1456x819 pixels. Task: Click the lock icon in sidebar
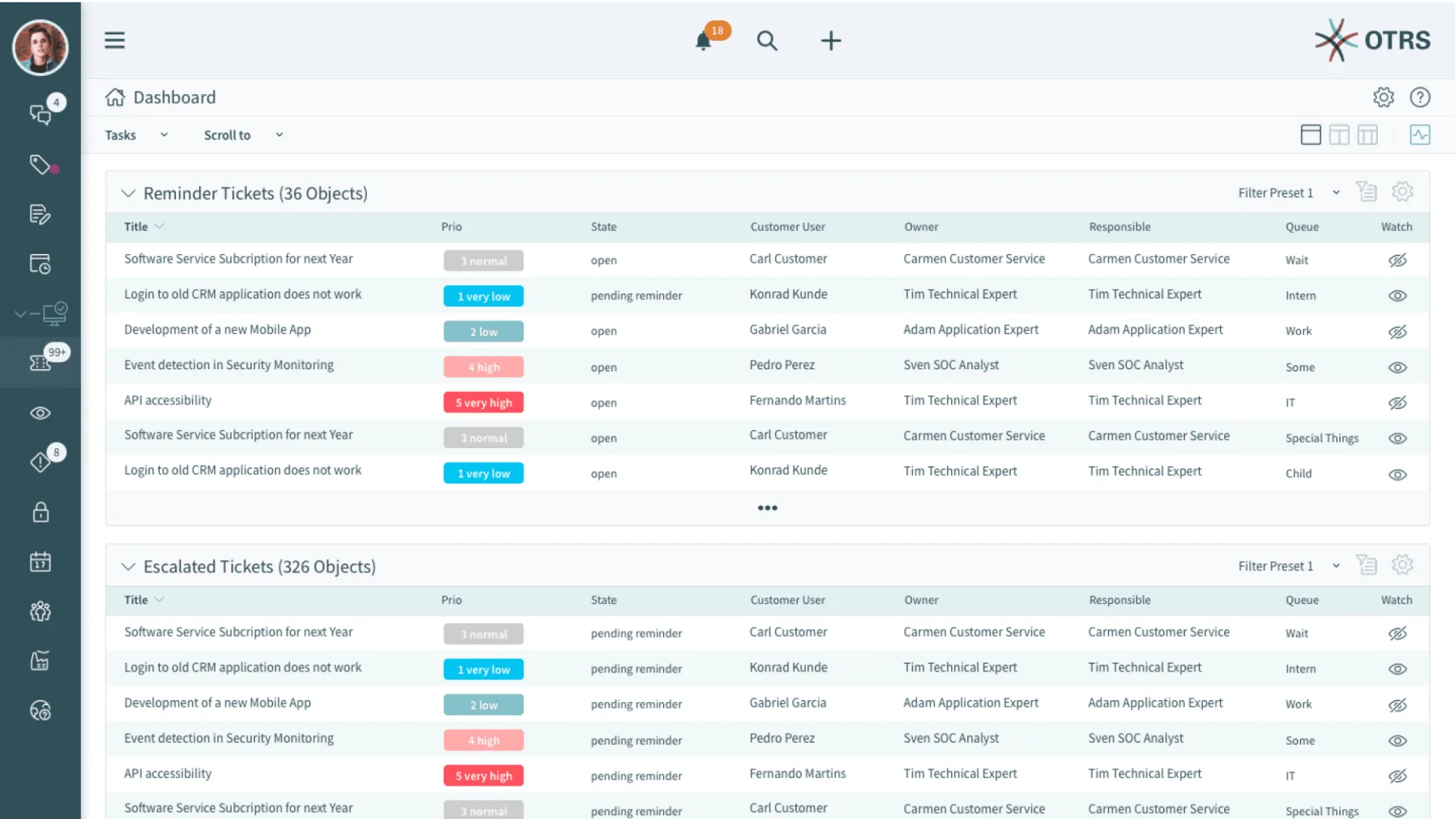click(x=40, y=513)
